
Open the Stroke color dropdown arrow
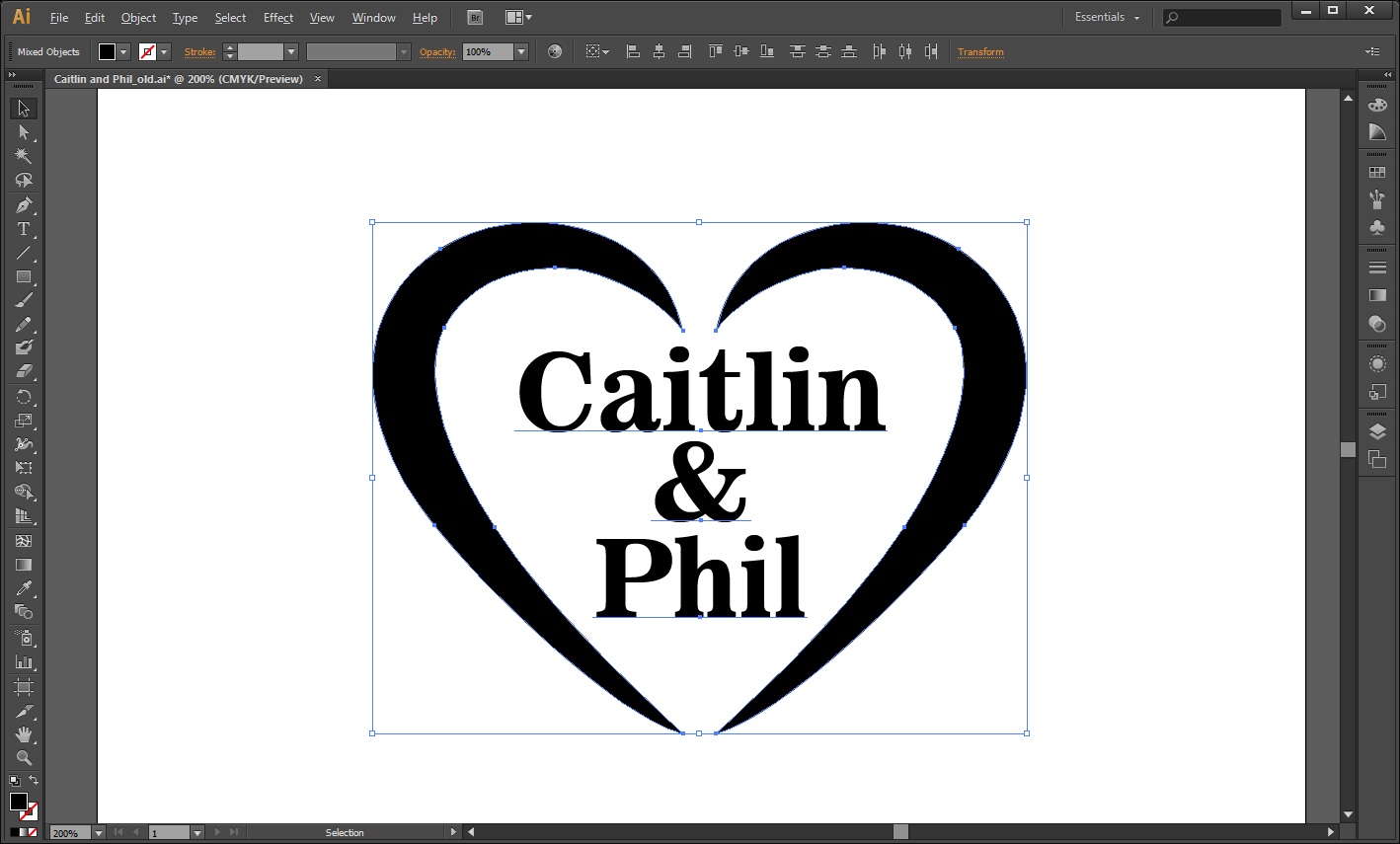pos(165,52)
